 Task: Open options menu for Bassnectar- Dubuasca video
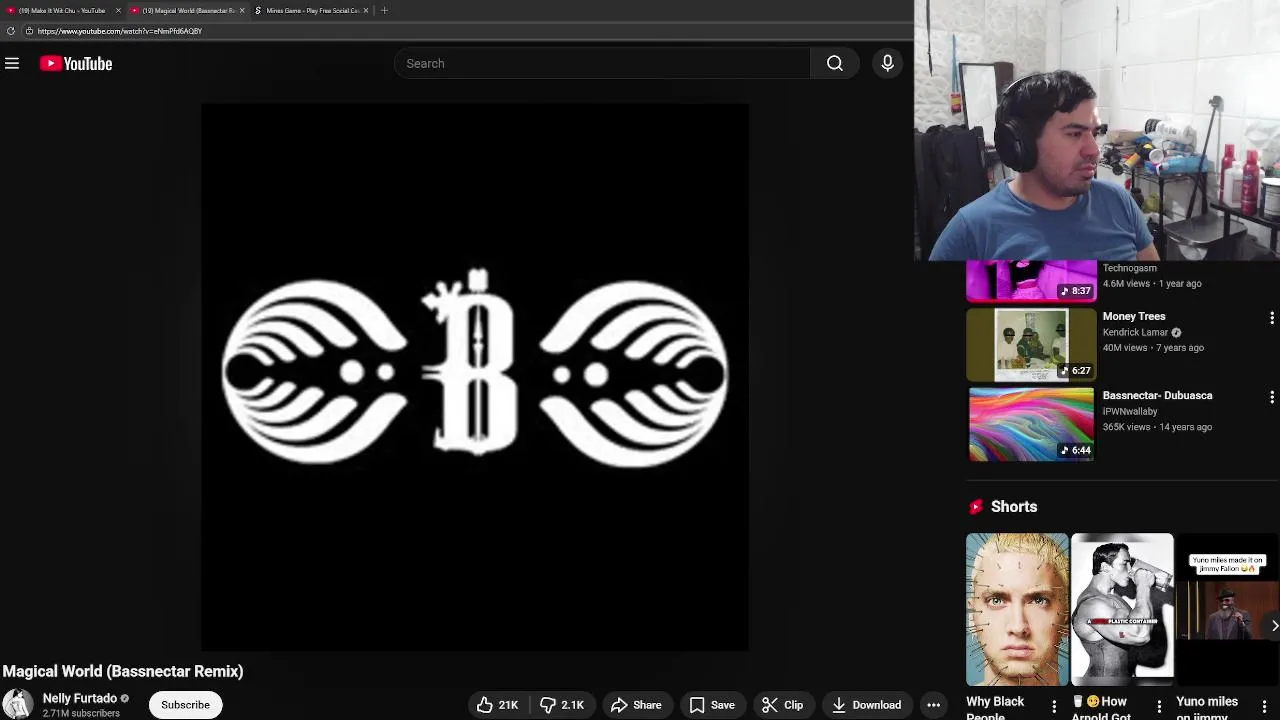point(1271,397)
